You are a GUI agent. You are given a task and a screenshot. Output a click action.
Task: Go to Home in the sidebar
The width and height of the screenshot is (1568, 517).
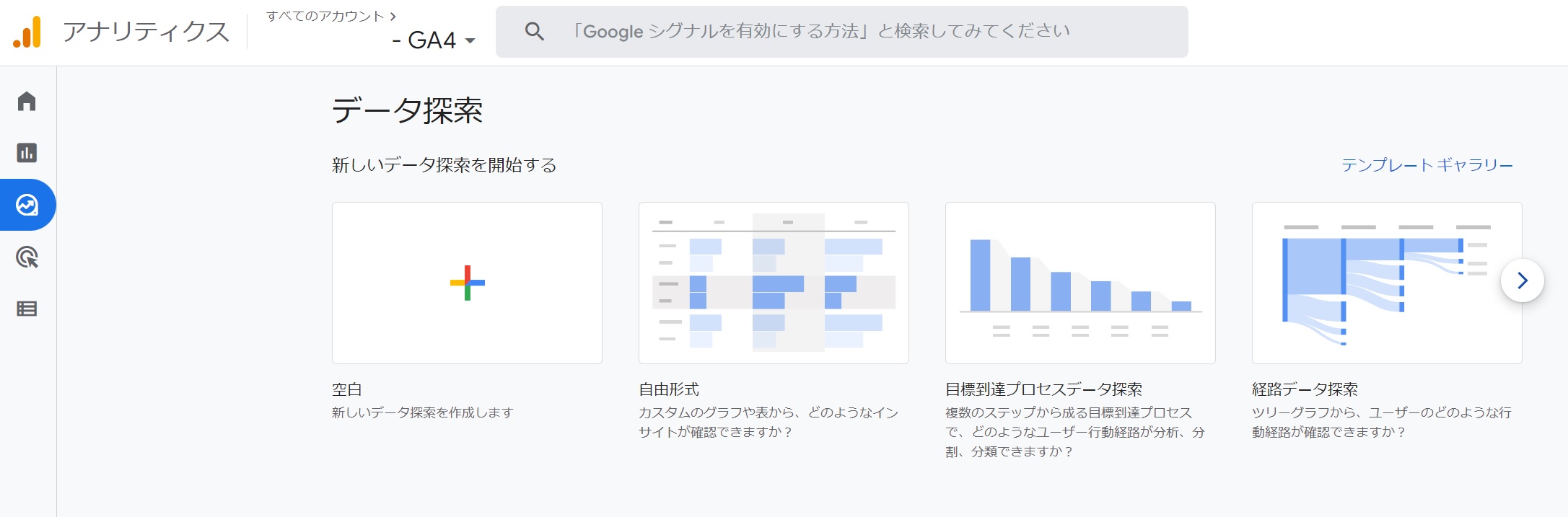pos(27,101)
